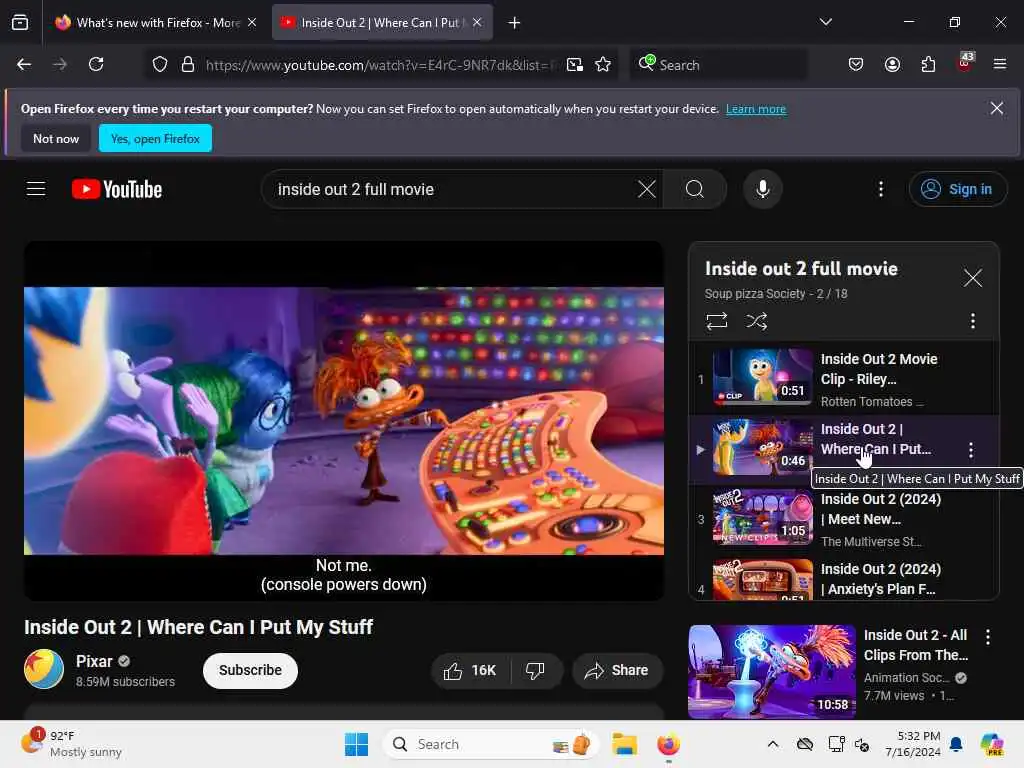The width and height of the screenshot is (1024, 768).
Task: Open options for Where Can I Put playlist item
Action: (971, 449)
